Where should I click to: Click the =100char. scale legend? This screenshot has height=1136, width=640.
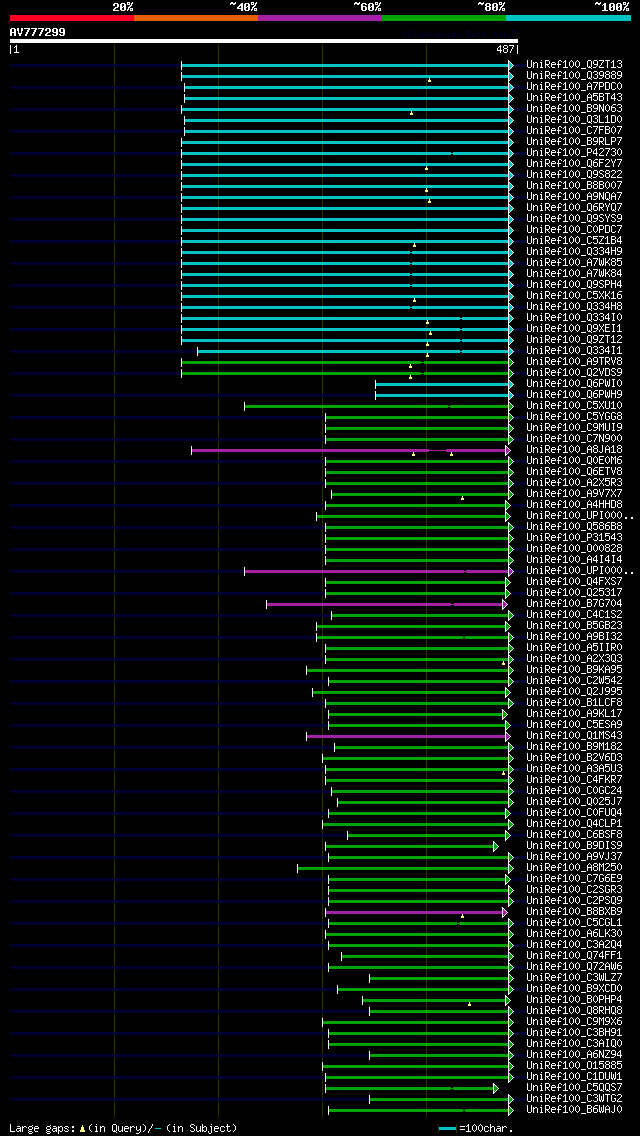coord(475,1128)
